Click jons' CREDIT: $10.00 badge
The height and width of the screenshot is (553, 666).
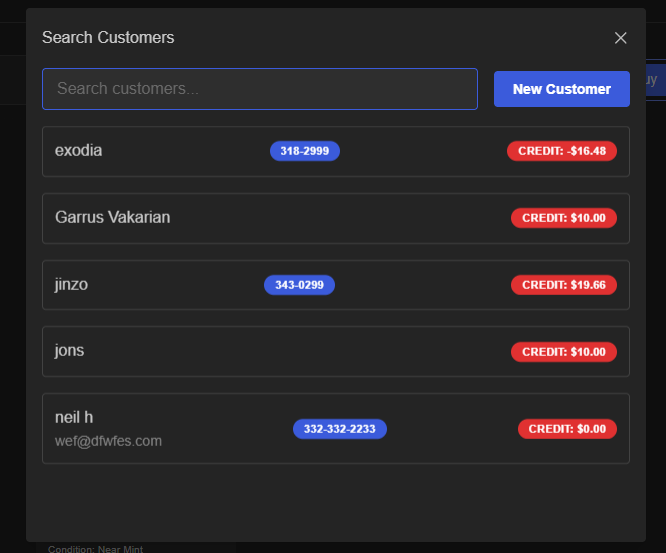click(564, 352)
